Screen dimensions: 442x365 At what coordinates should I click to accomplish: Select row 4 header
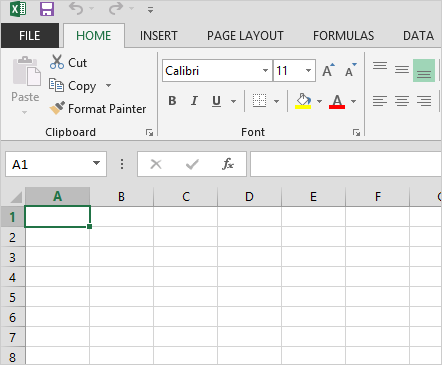pos(13,277)
